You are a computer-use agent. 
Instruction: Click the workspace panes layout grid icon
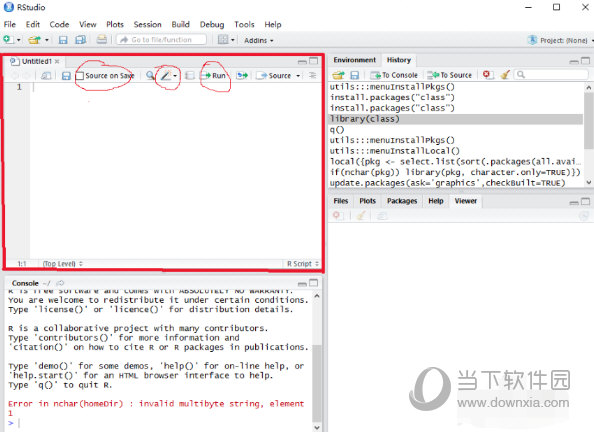(223, 39)
